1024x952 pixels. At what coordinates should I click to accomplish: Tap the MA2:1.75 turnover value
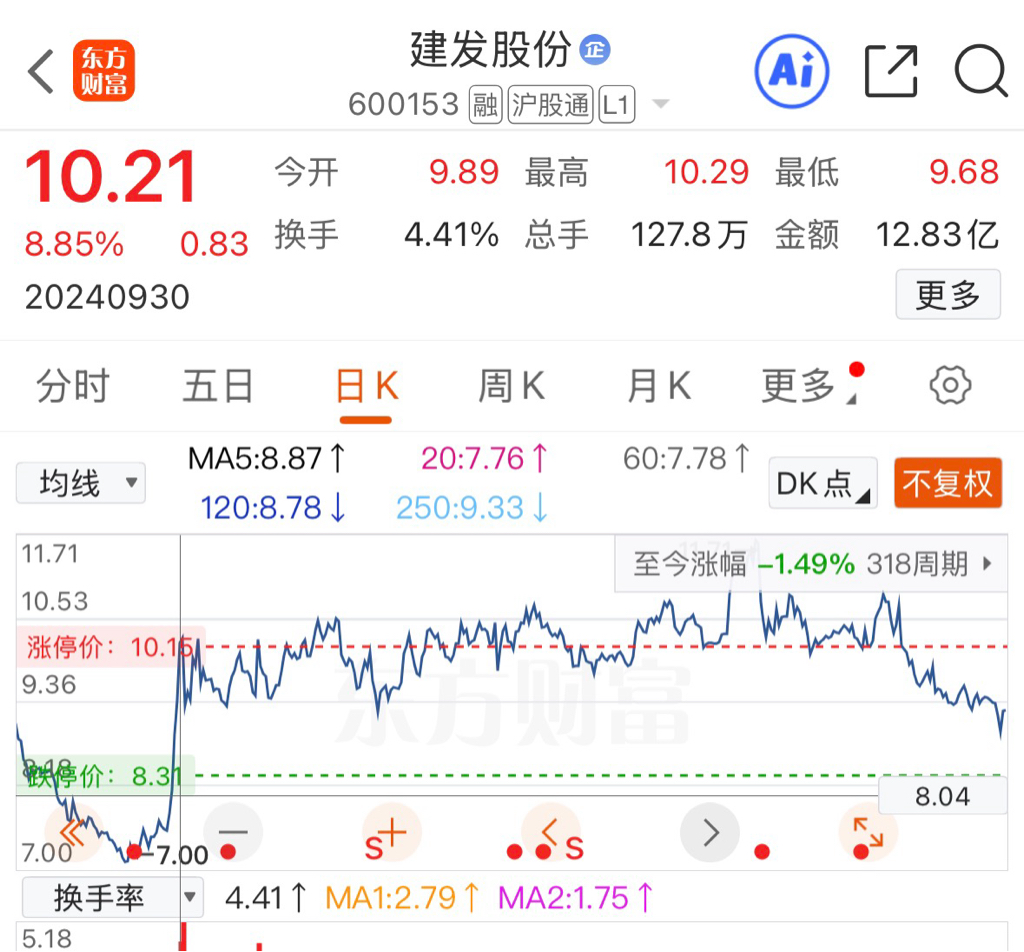pos(575,898)
